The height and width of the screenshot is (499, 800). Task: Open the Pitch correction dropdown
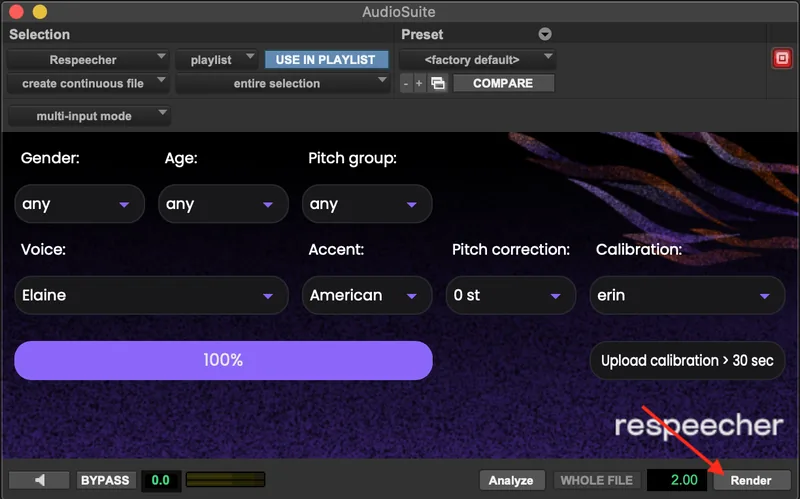coord(511,295)
